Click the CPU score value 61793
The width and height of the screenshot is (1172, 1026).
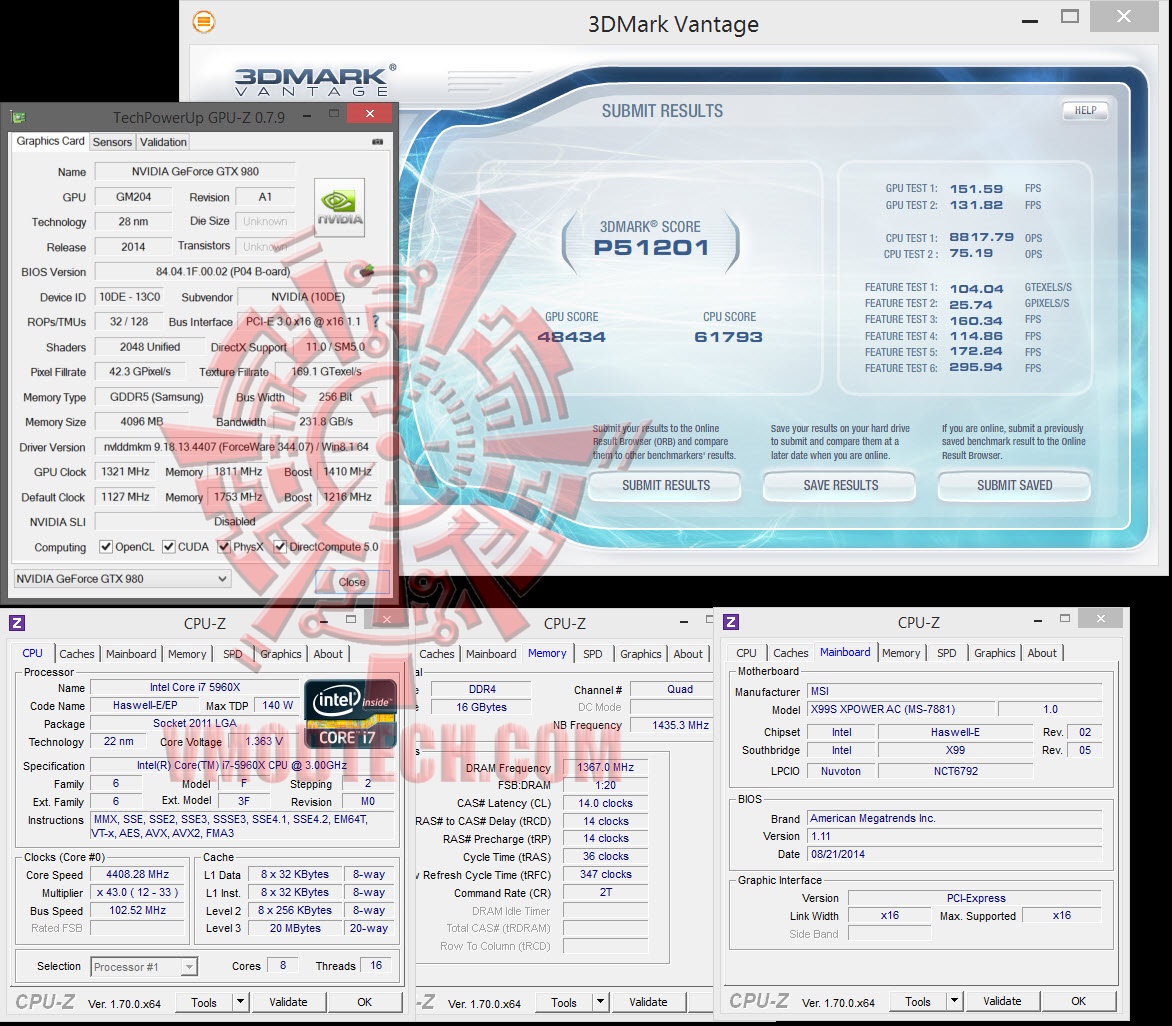pos(729,337)
